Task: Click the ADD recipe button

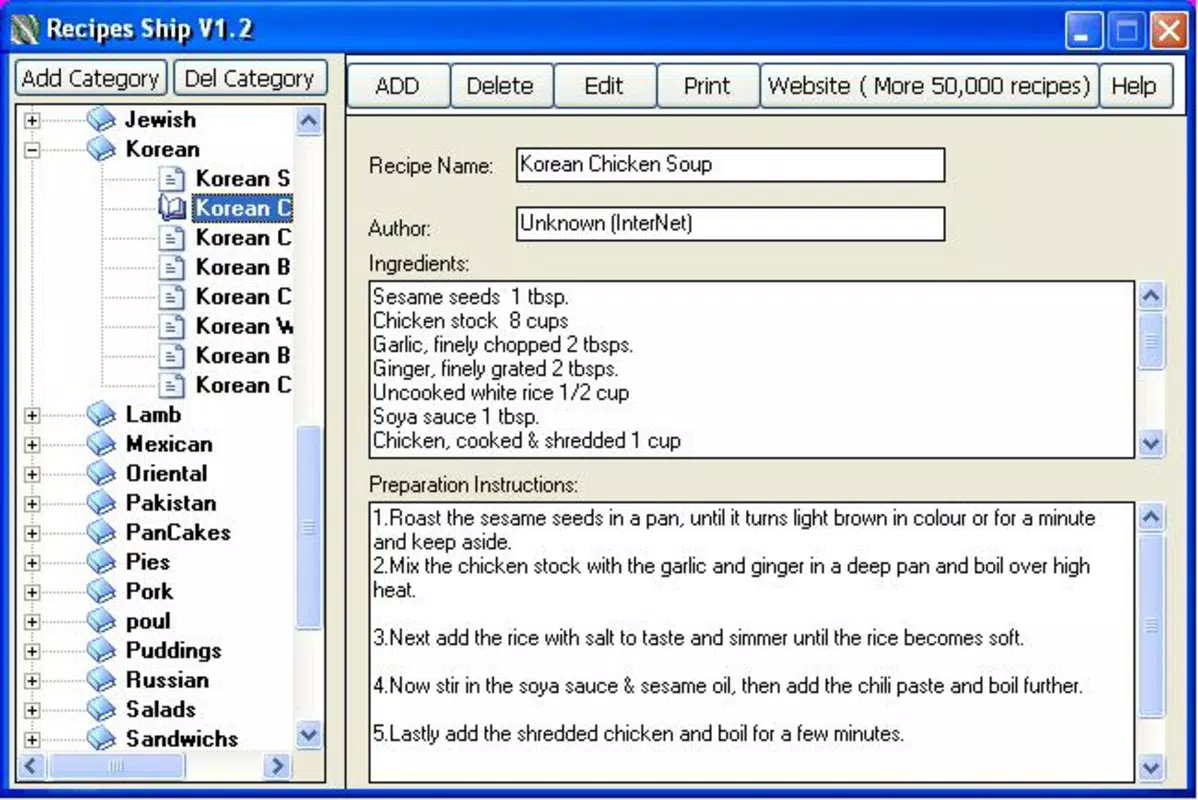Action: coord(398,86)
